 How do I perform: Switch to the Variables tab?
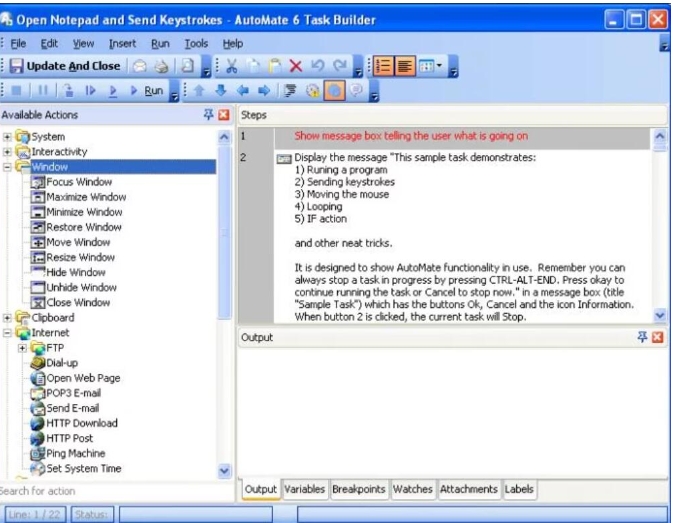click(304, 489)
